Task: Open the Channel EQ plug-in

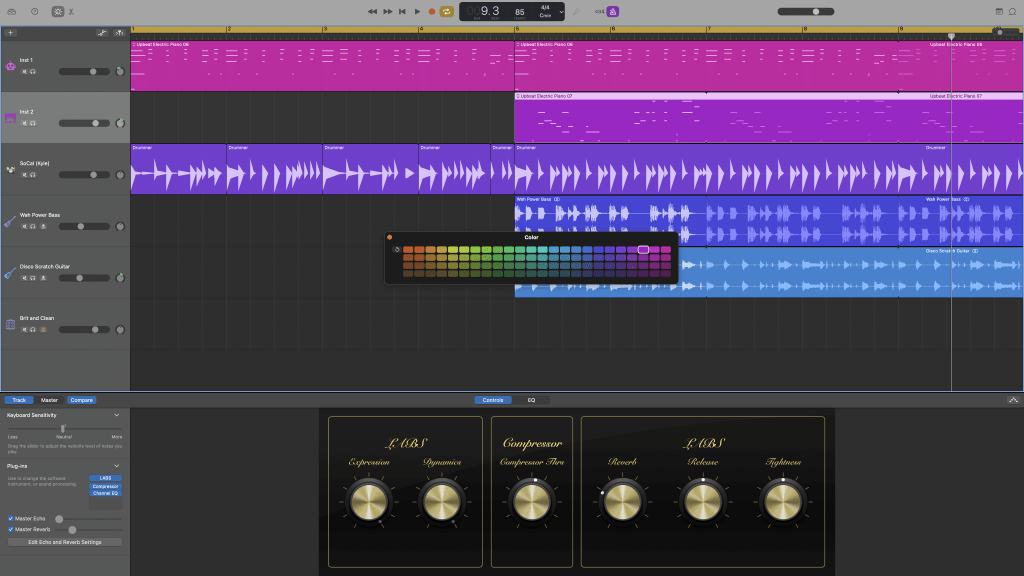Action: [x=106, y=494]
